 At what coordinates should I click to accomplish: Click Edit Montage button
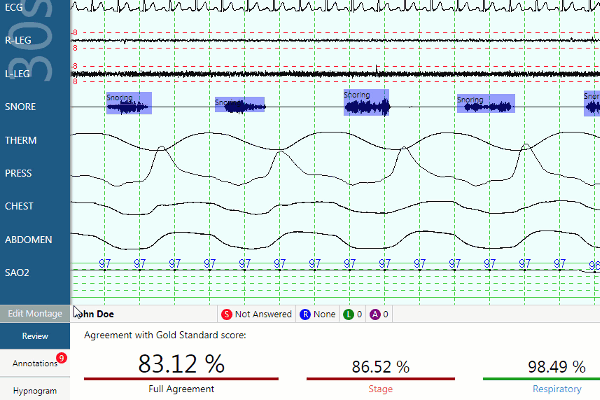click(35, 313)
